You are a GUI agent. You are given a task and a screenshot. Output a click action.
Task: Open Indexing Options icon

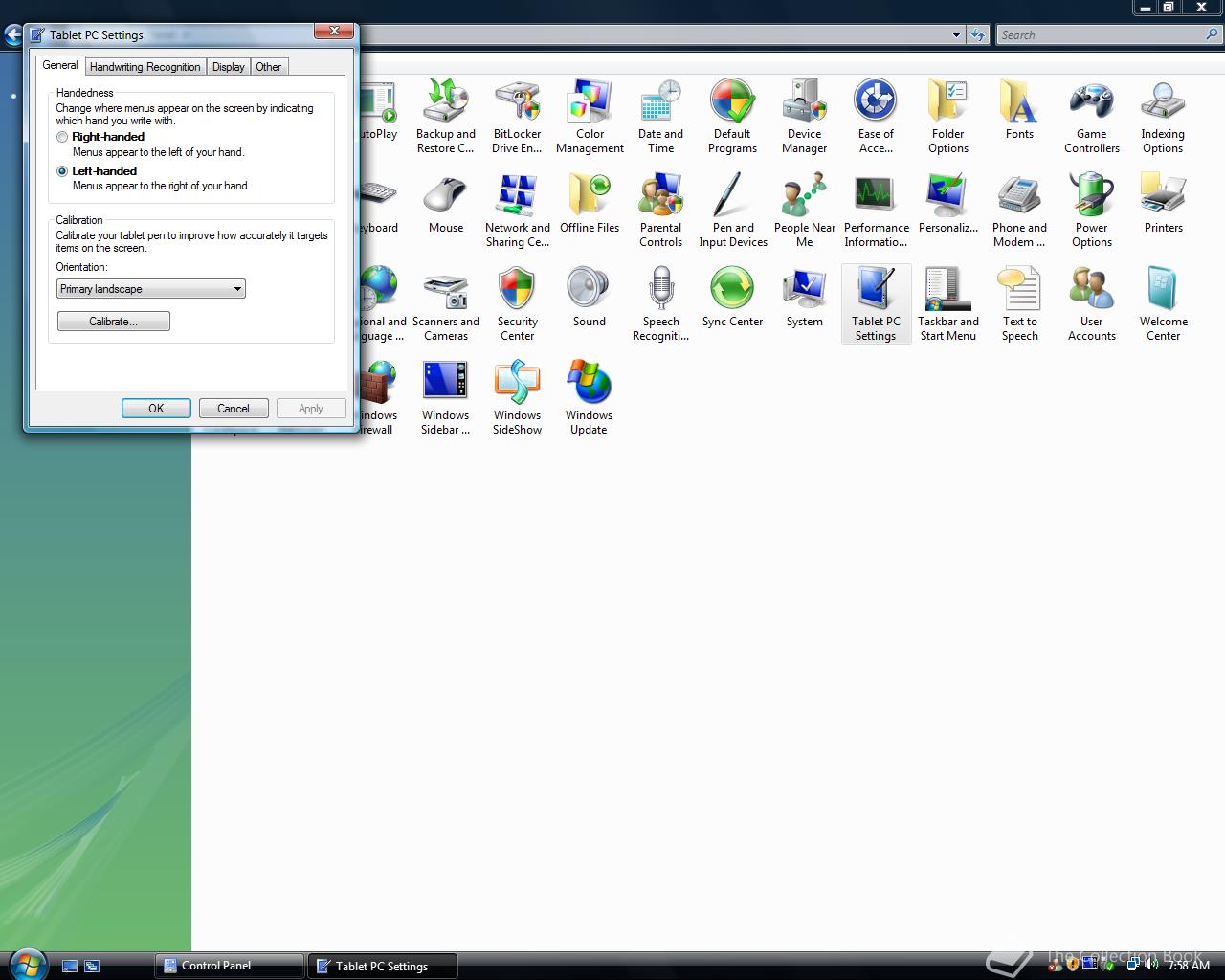pyautogui.click(x=1163, y=117)
